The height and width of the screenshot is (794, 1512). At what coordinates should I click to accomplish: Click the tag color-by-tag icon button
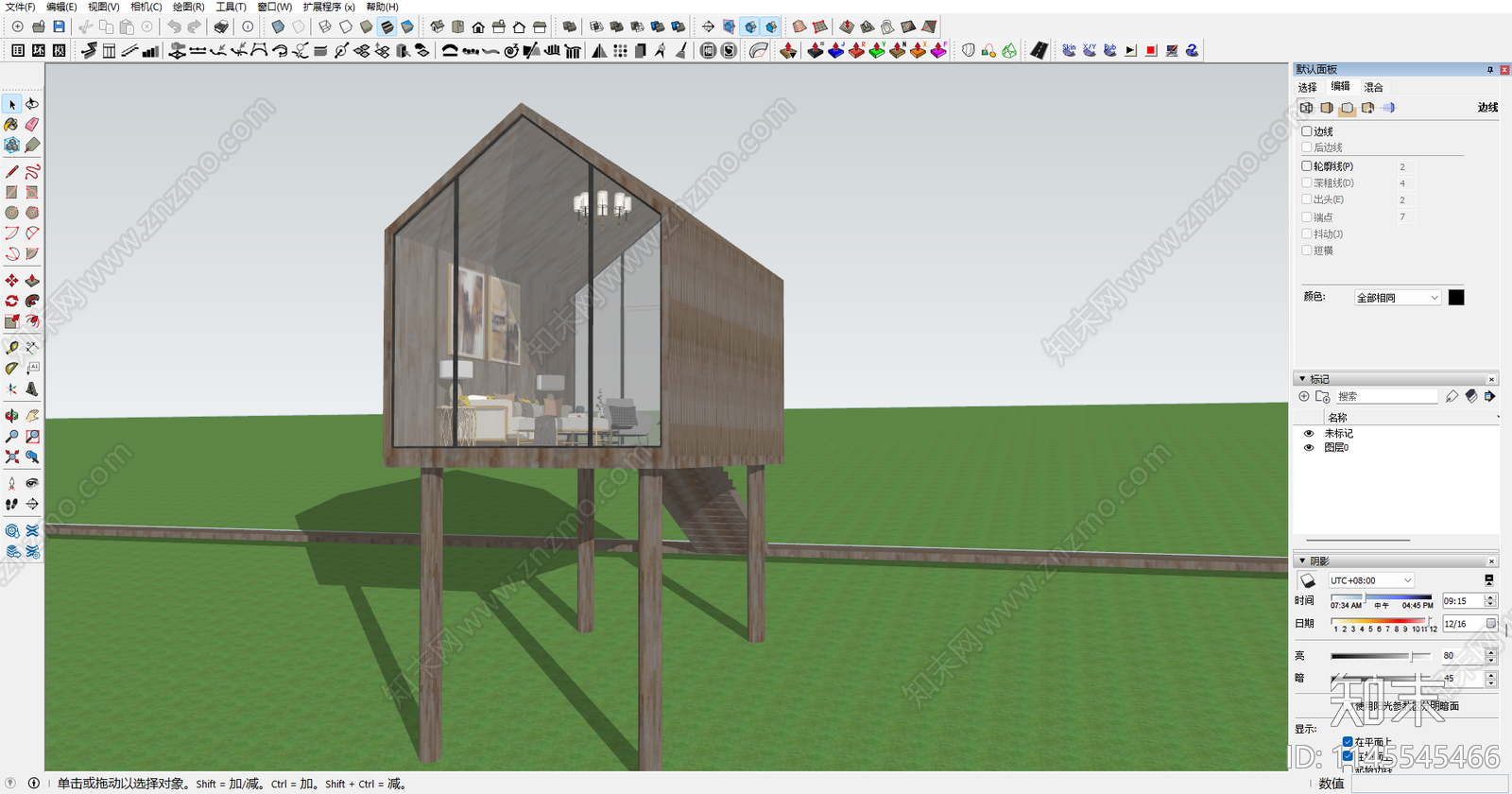pyautogui.click(x=1471, y=396)
